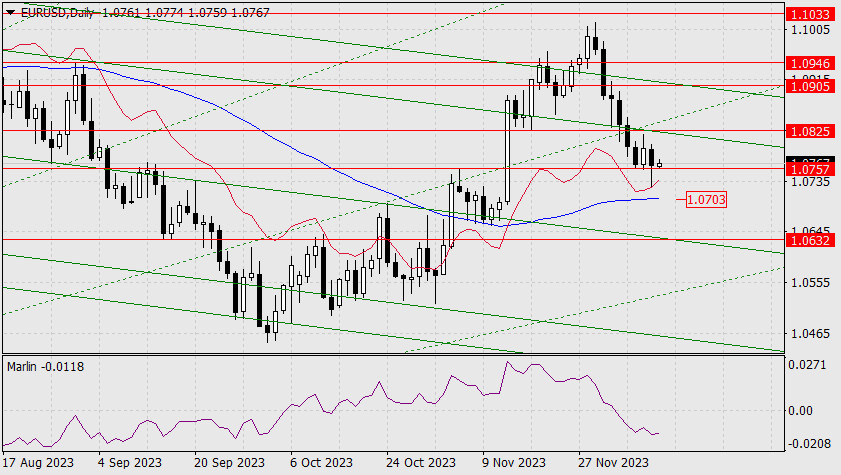Click the 27 Nov 2023 date label
This screenshot has width=841, height=475.
click(x=613, y=462)
